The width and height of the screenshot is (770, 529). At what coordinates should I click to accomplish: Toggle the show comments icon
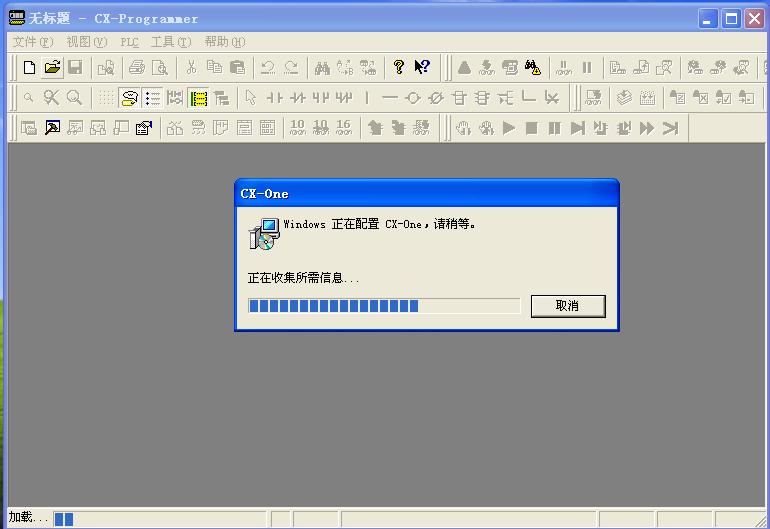(x=129, y=98)
